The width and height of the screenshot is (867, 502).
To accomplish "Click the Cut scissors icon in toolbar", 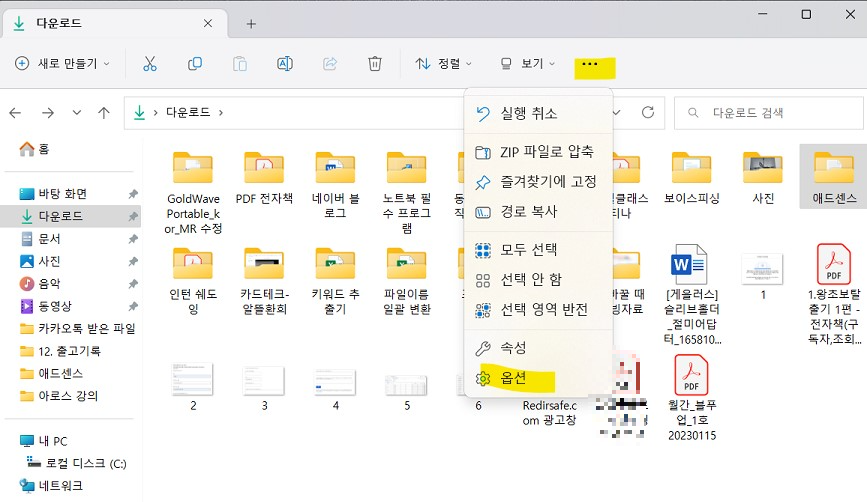I will [150, 64].
